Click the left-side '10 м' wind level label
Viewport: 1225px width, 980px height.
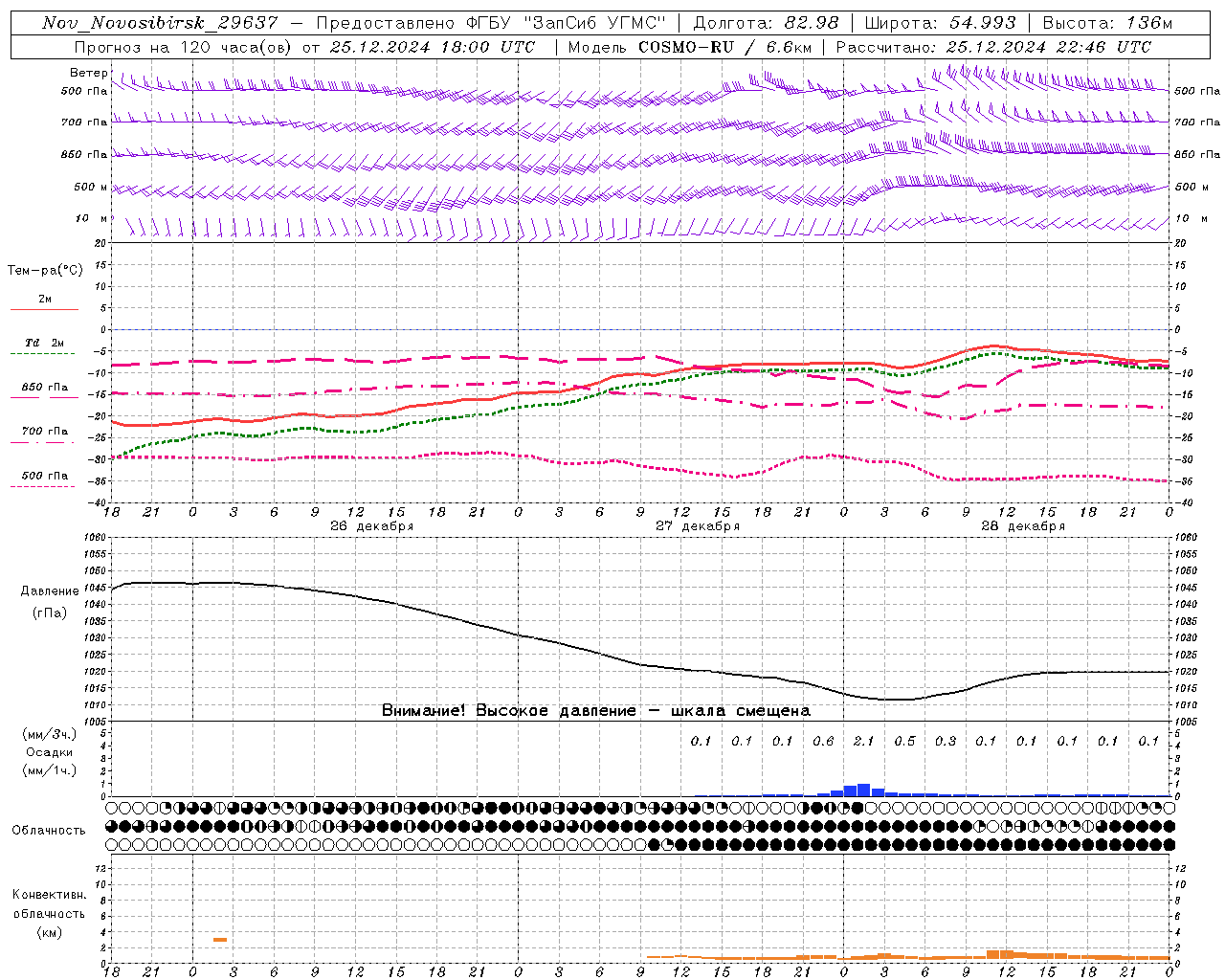93,219
